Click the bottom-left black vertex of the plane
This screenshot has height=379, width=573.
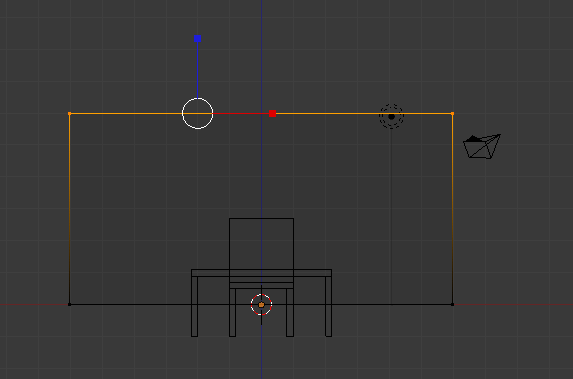(x=69, y=304)
